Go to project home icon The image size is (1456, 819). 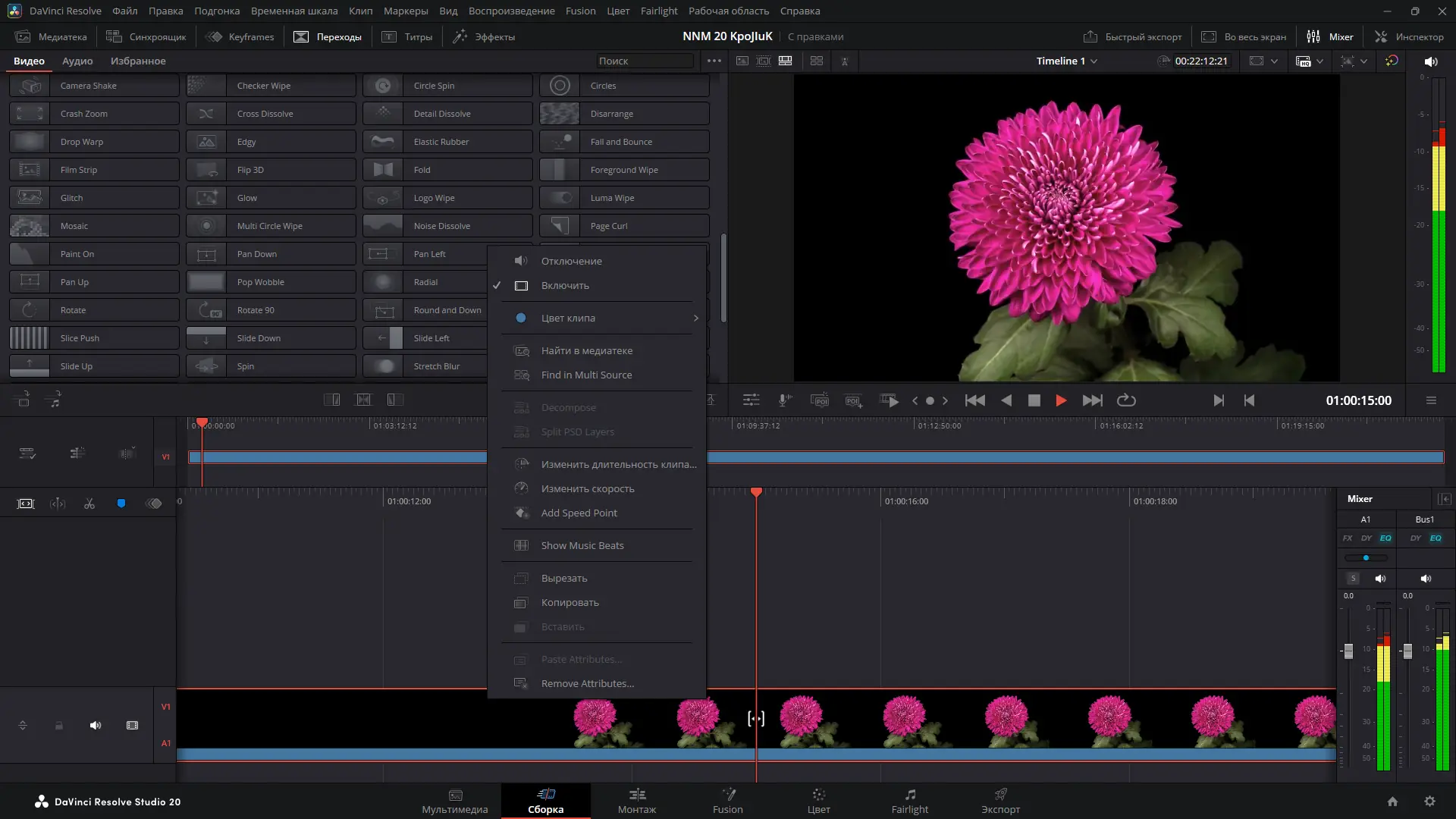[x=1392, y=802]
